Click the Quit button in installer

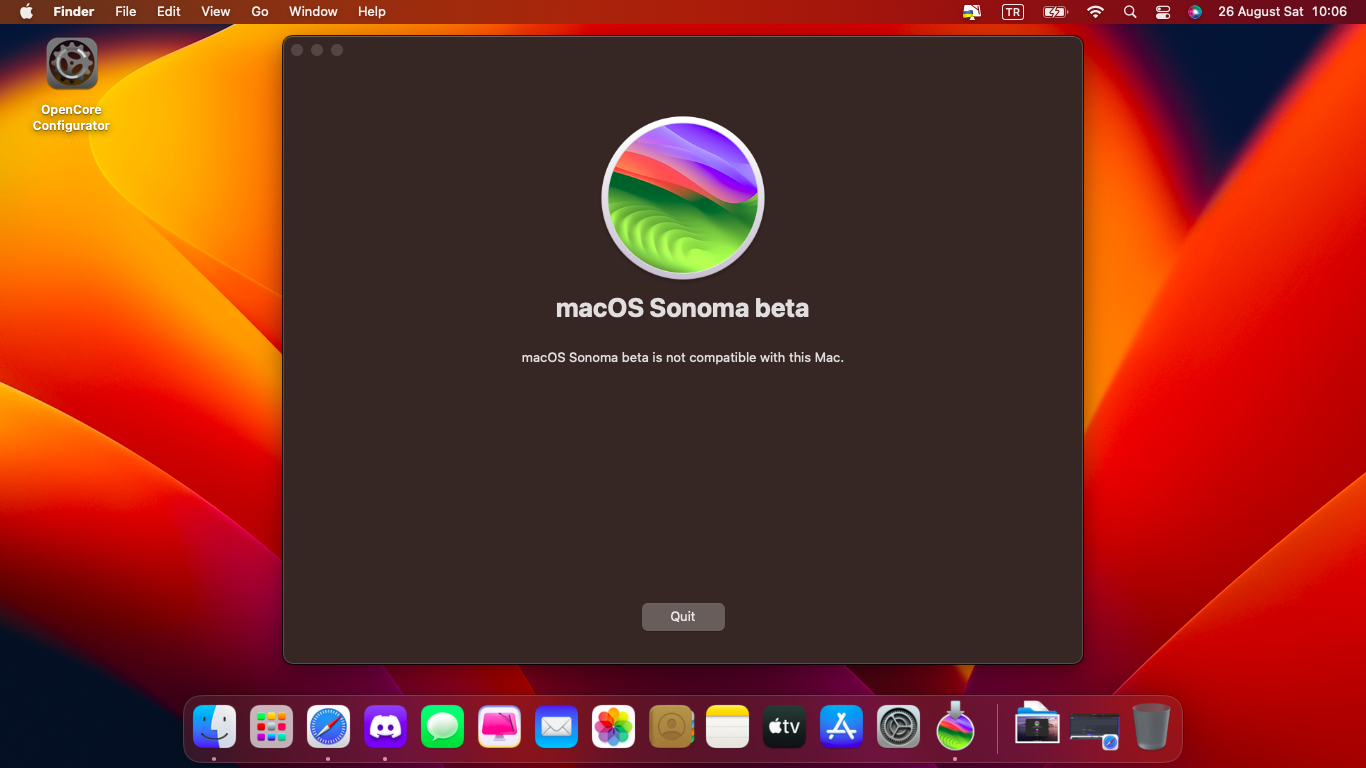pyautogui.click(x=683, y=617)
